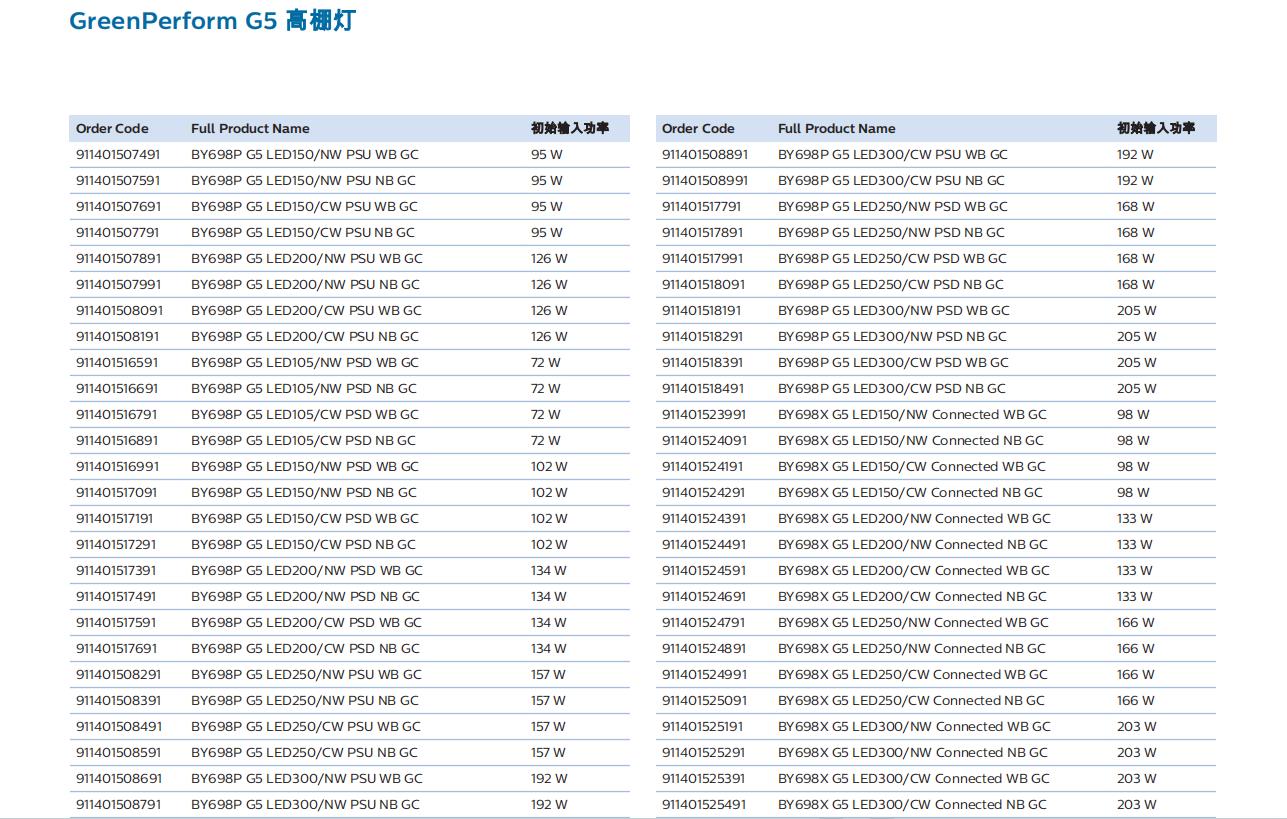Click product BY698X G5 LED150/NW Connected NB GC
Image resolution: width=1287 pixels, height=819 pixels.
tap(911, 441)
